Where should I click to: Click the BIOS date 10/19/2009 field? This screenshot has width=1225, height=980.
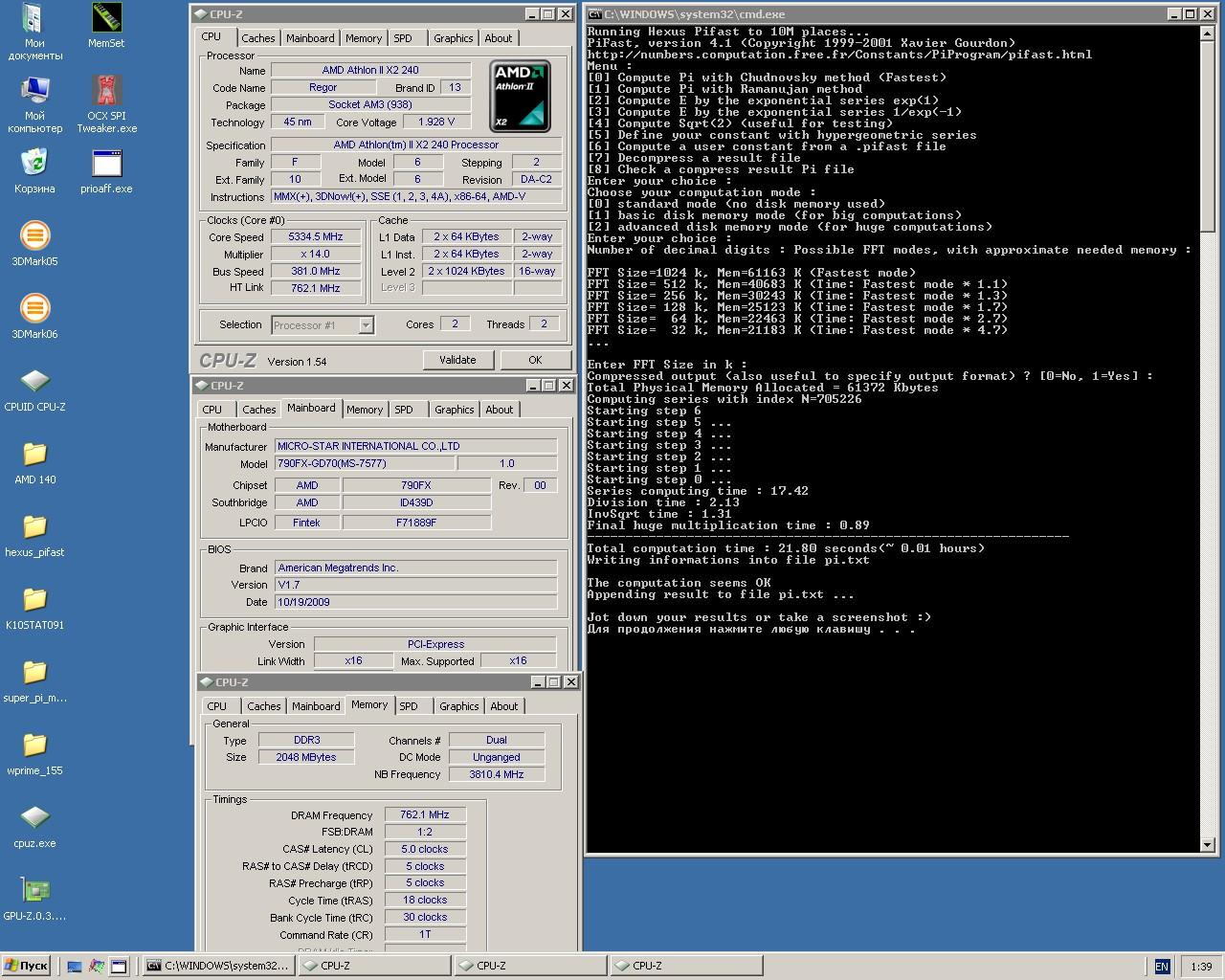pyautogui.click(x=415, y=602)
